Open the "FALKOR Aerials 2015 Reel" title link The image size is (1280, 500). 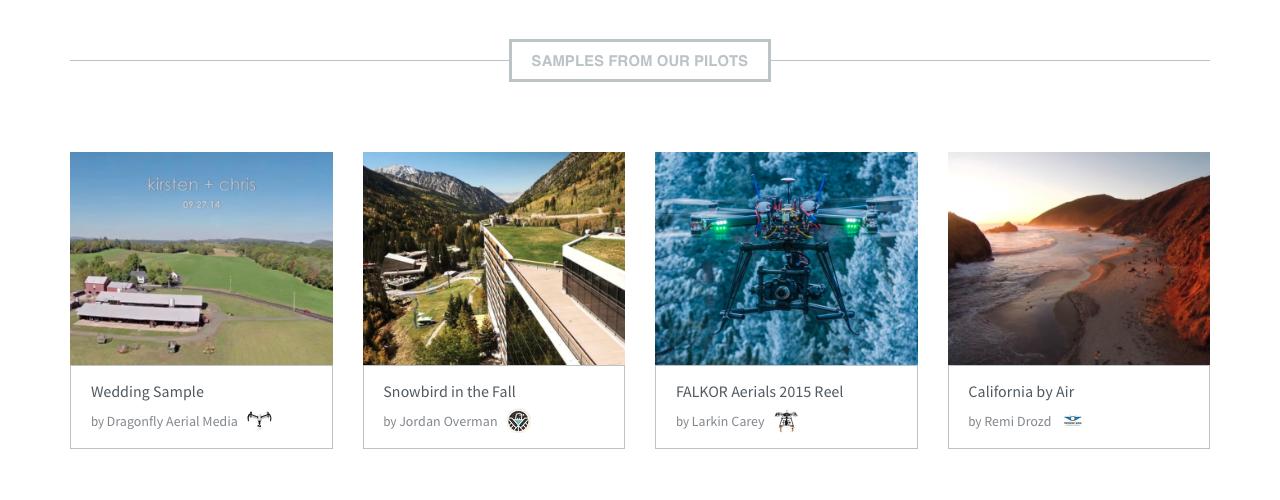(759, 392)
